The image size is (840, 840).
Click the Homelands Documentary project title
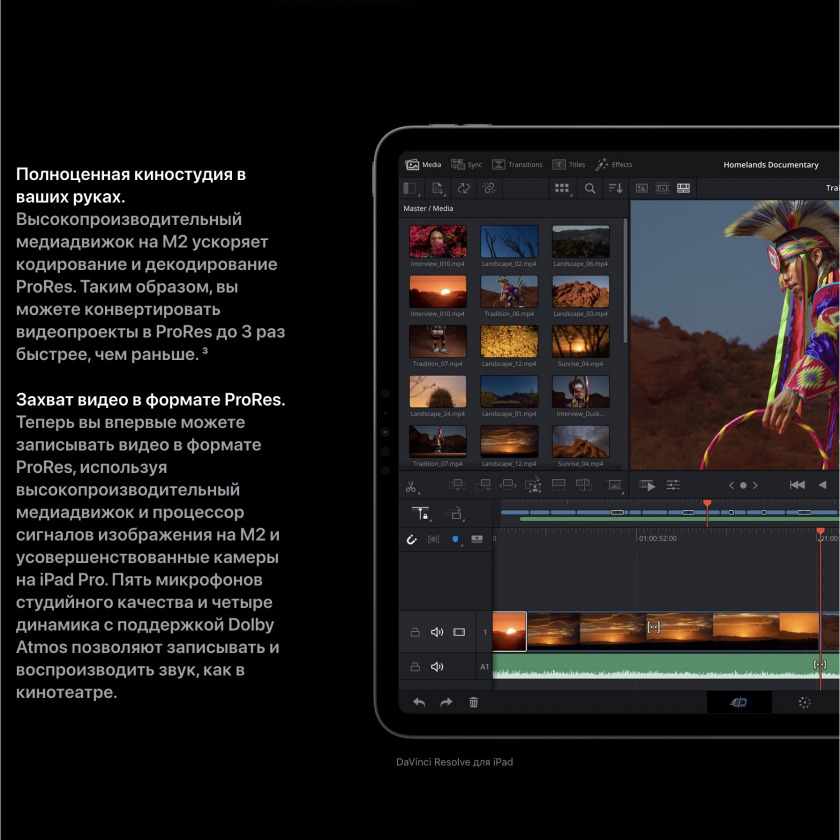tap(770, 164)
